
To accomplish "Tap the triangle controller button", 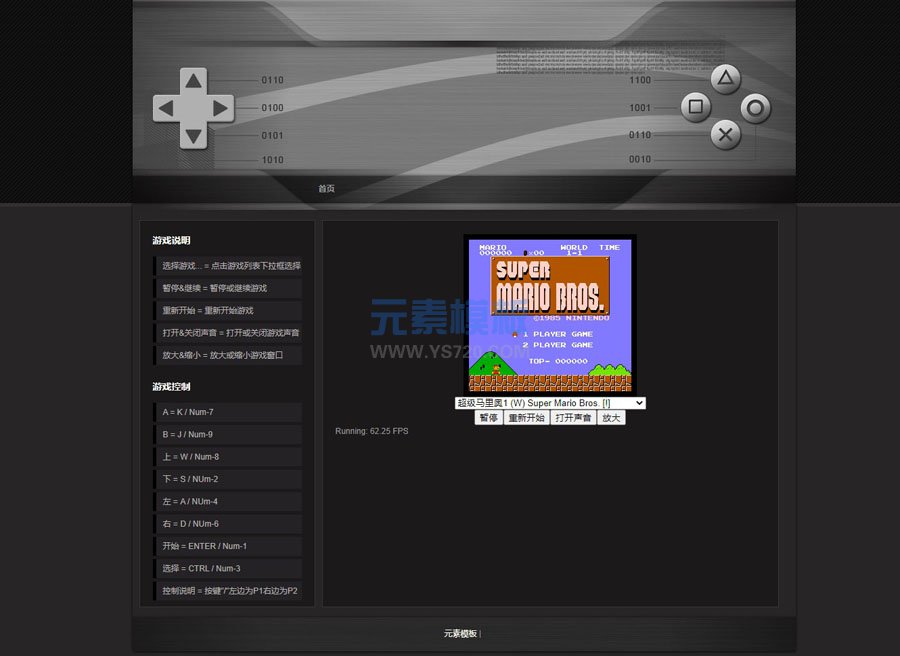I will 726,79.
